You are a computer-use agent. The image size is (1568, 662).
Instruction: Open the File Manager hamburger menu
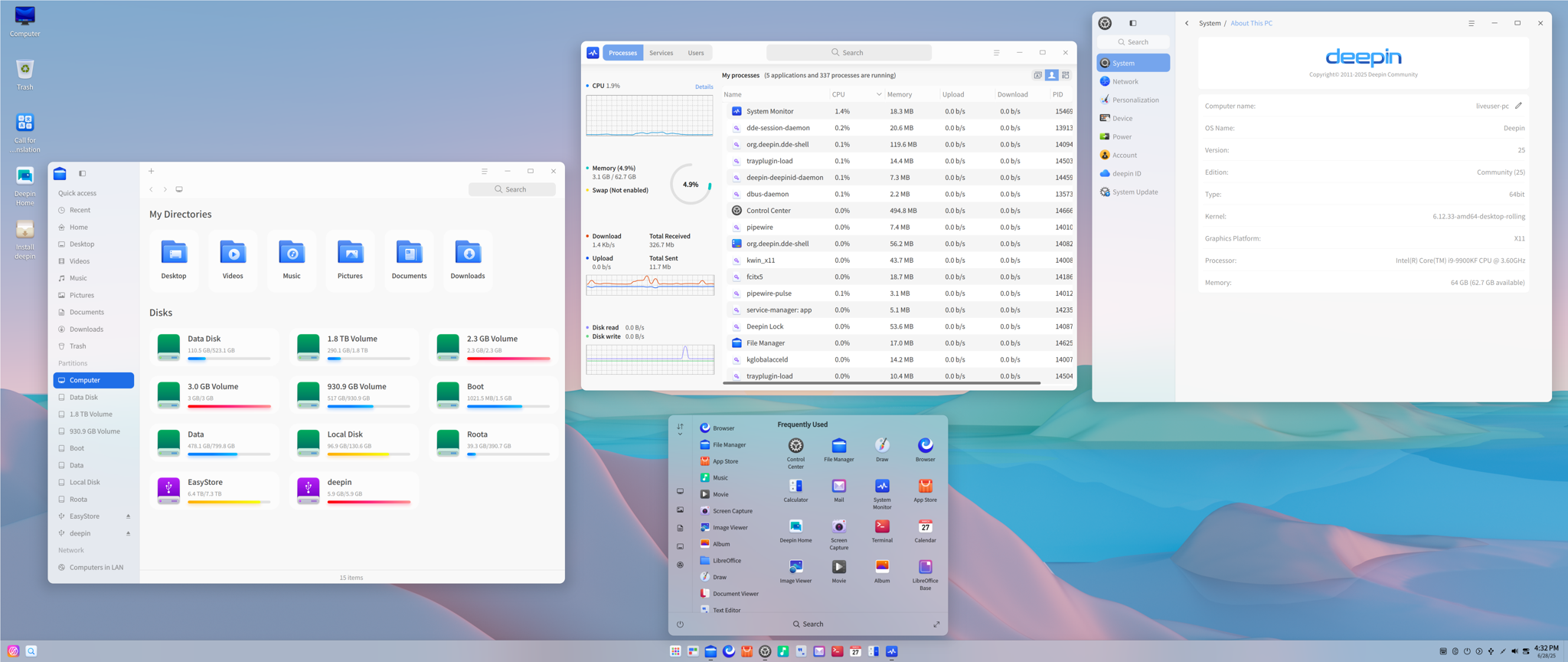tap(484, 171)
